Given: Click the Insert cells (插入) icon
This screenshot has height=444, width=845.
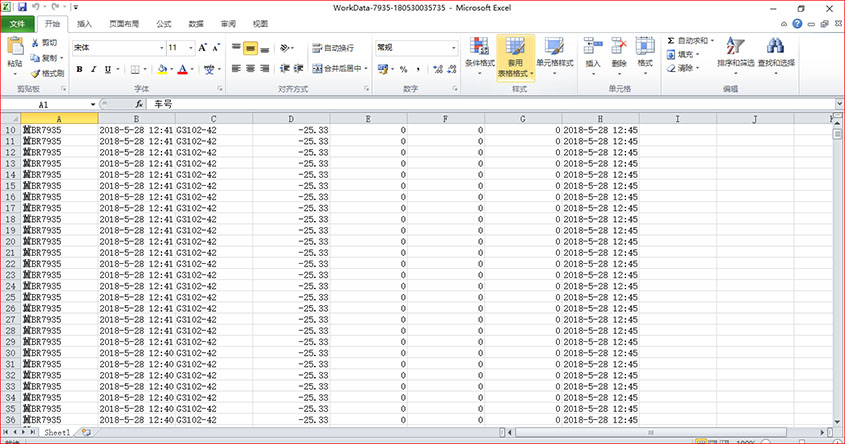Looking at the screenshot, I should (593, 52).
